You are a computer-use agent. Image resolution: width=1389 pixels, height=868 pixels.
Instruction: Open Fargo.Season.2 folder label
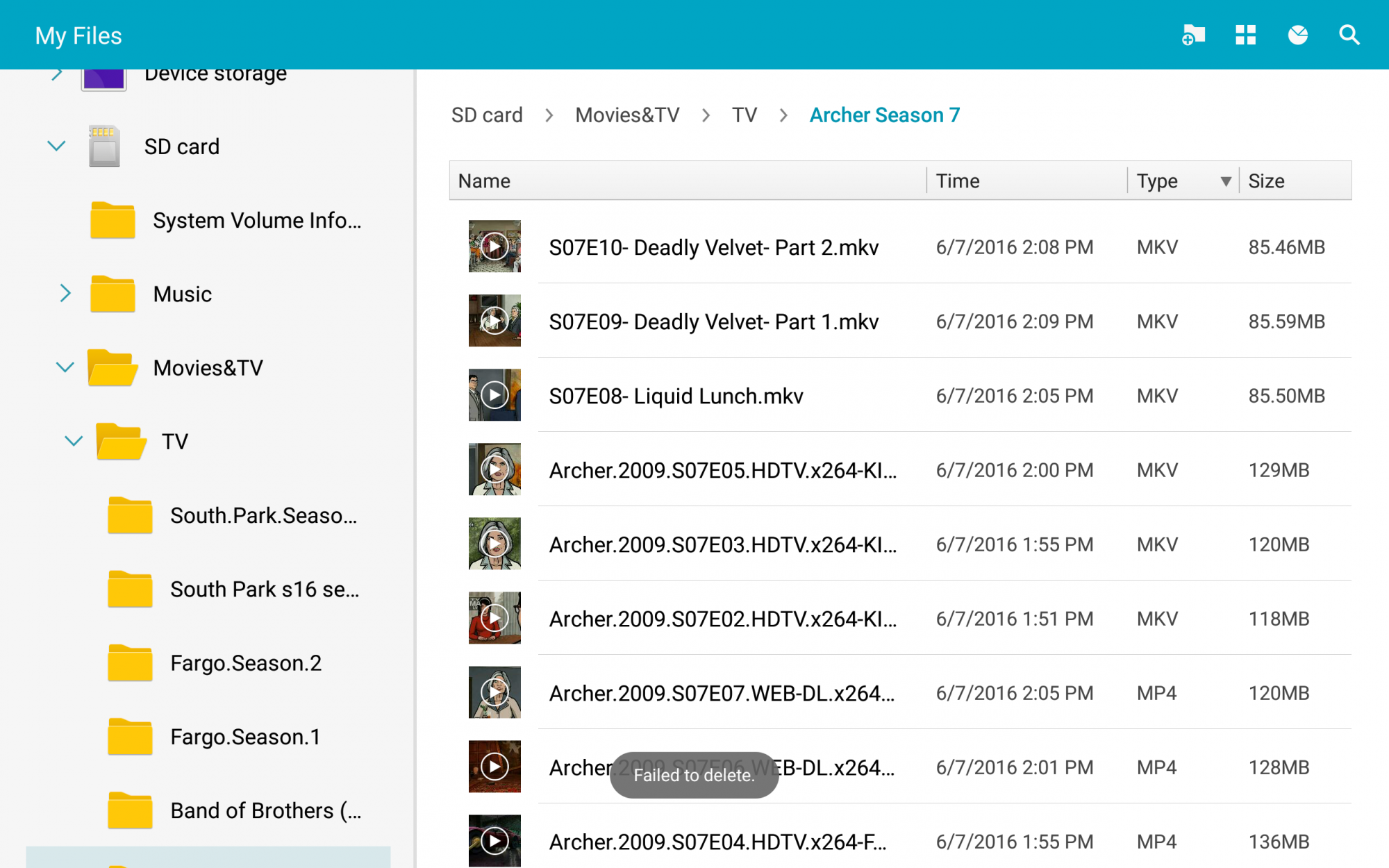246,663
